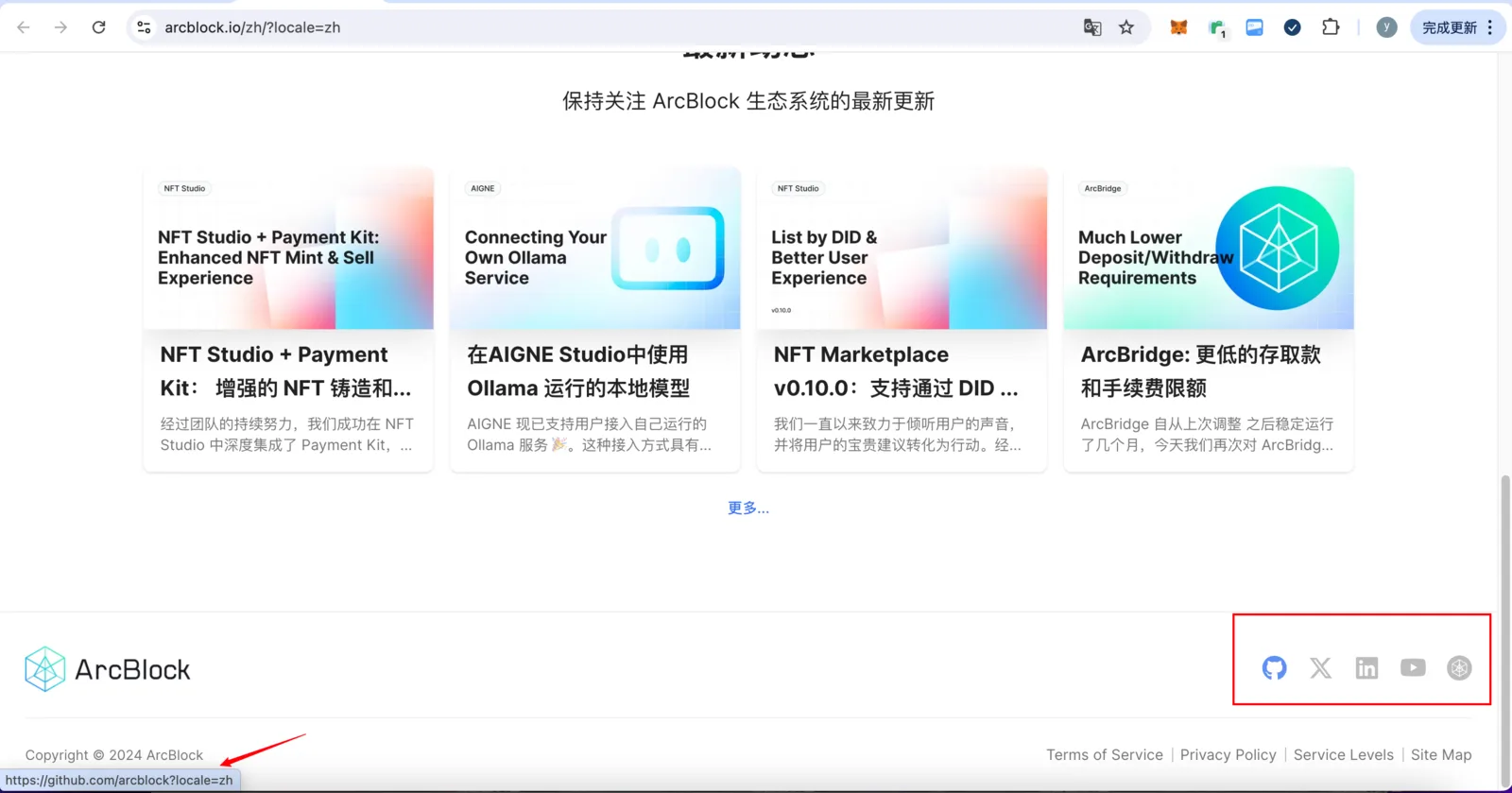Open the X (Twitter) icon in the footer
Image resolution: width=1512 pixels, height=793 pixels.
1320,668
